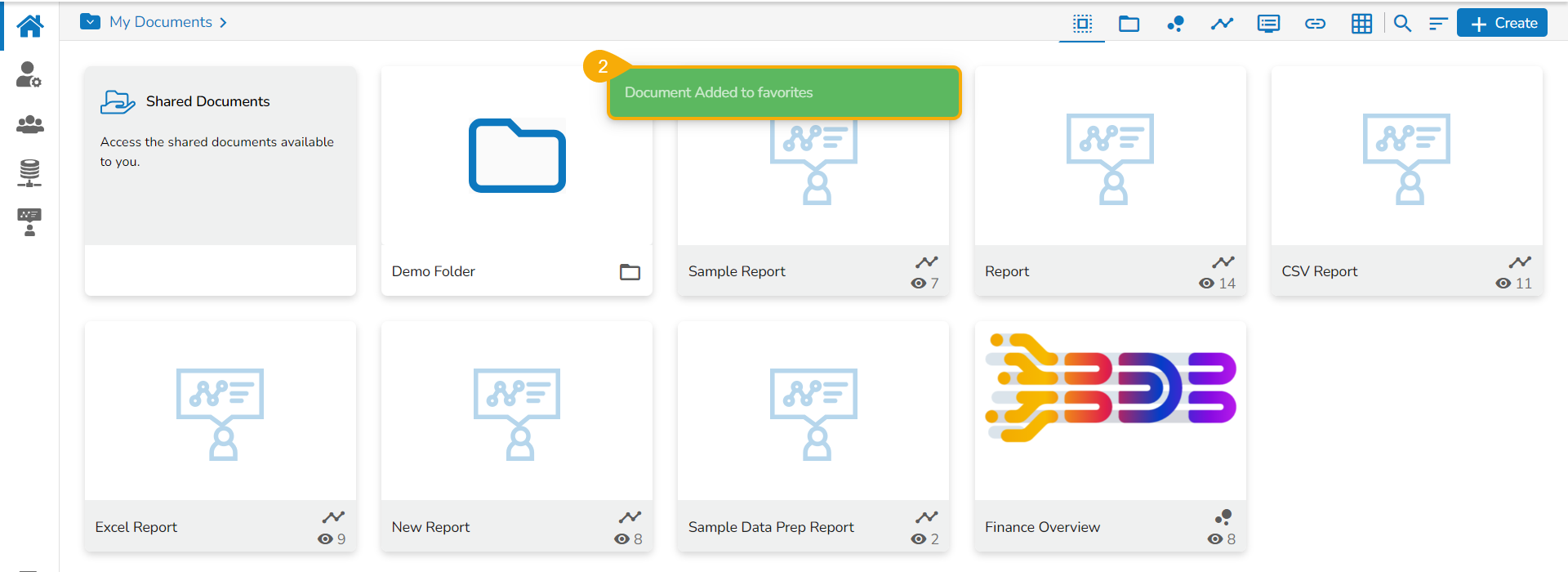
Task: Click the Create button
Action: (1503, 24)
